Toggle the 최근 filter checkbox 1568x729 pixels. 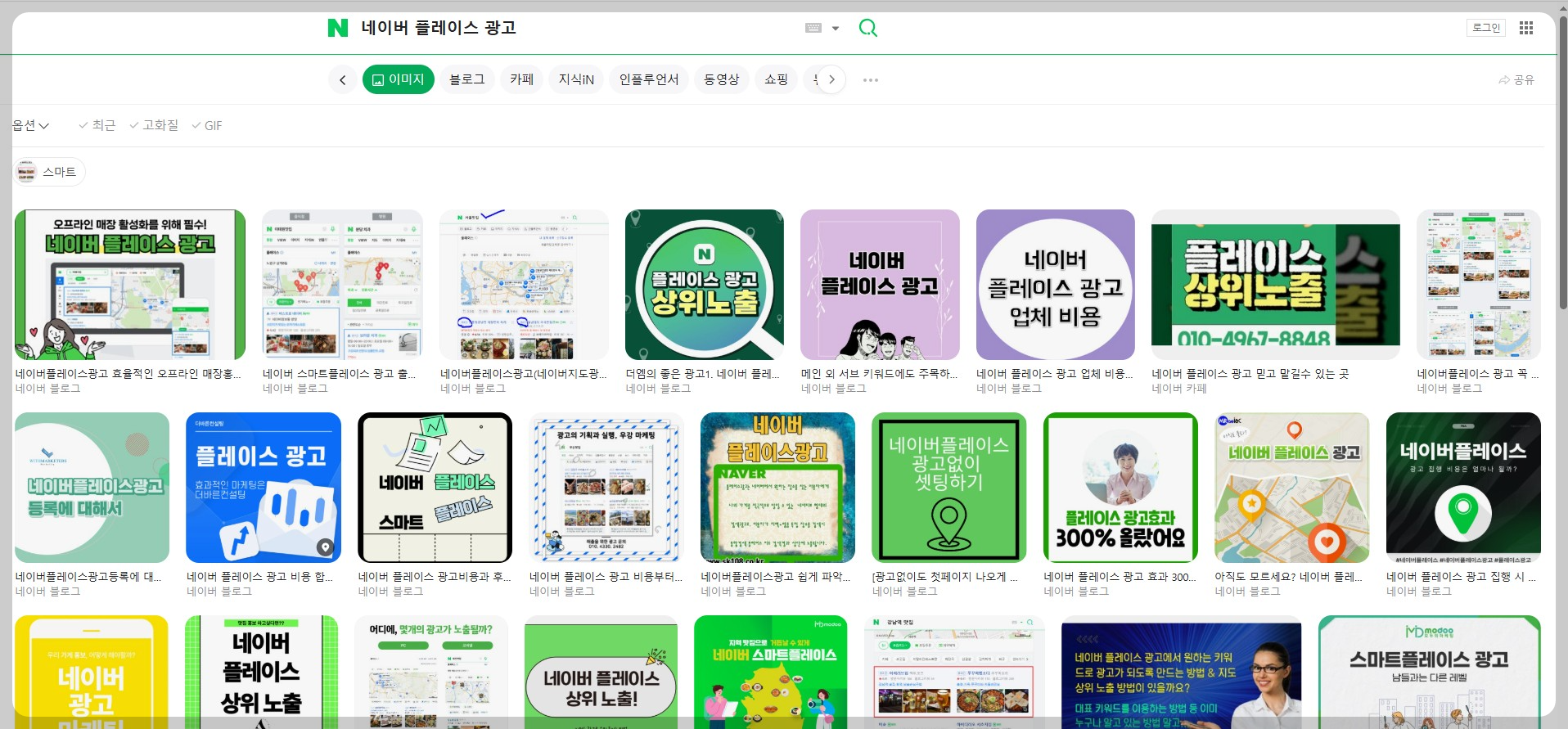coord(97,125)
